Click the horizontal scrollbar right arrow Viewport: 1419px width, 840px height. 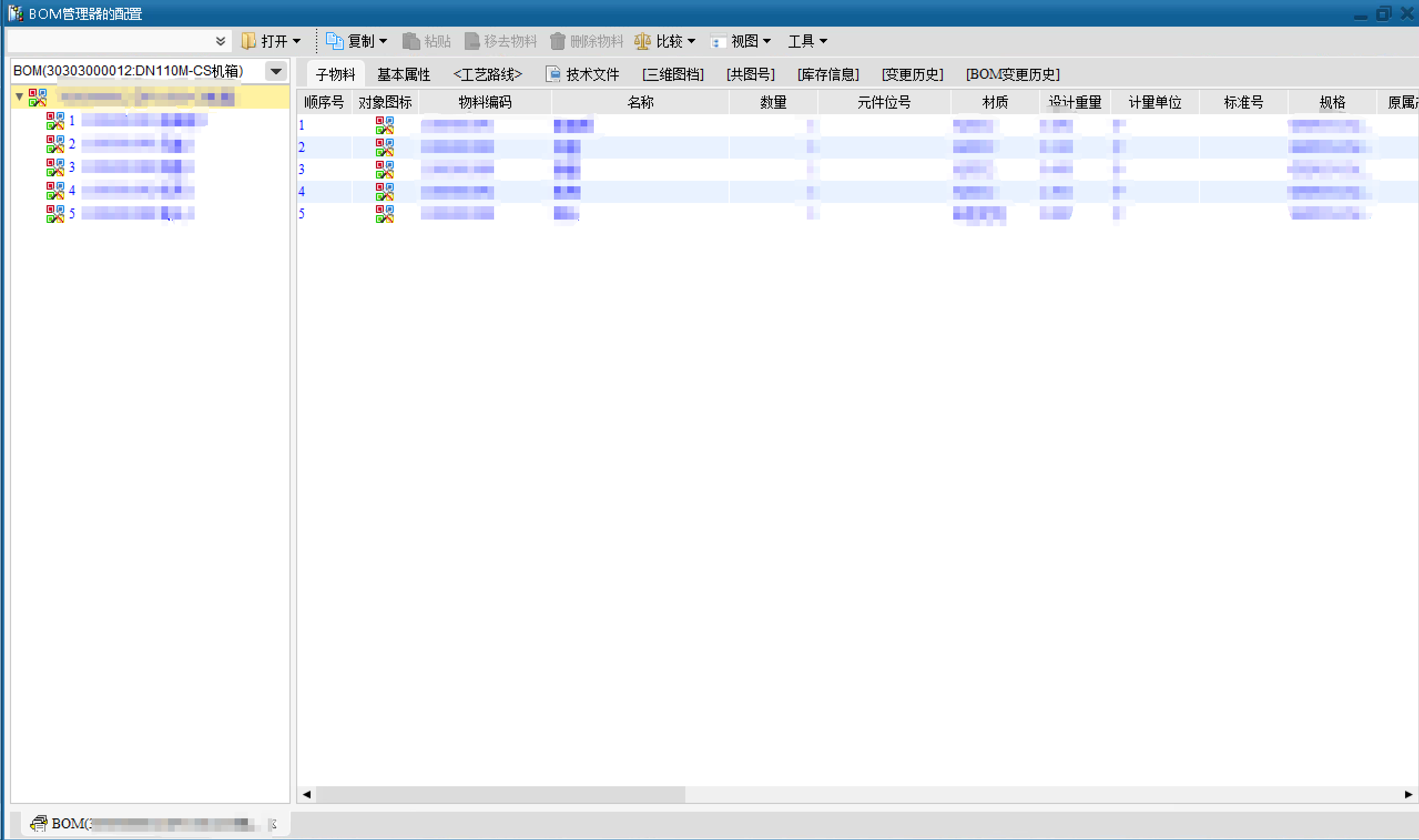[x=1408, y=795]
